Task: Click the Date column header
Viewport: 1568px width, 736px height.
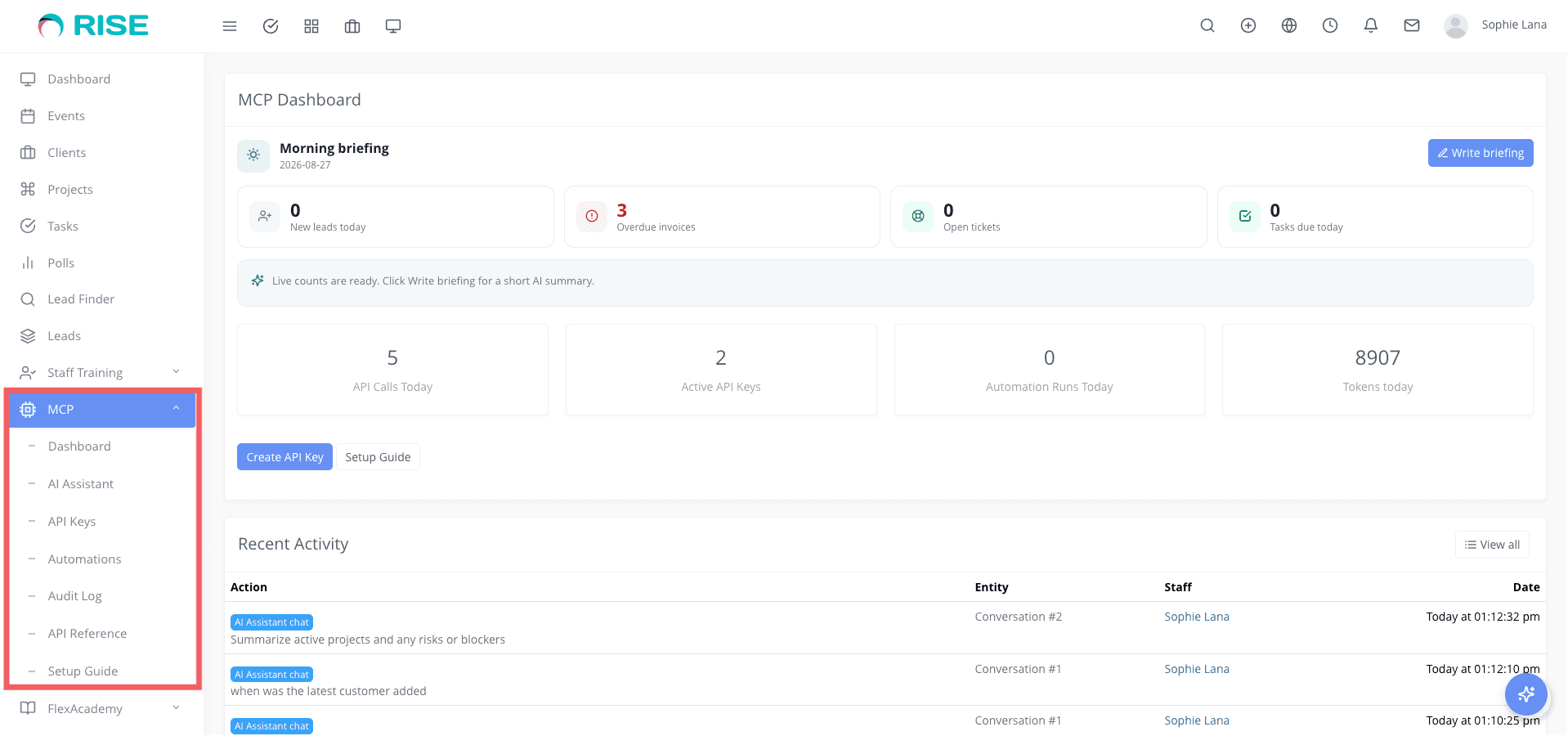Action: (x=1526, y=587)
